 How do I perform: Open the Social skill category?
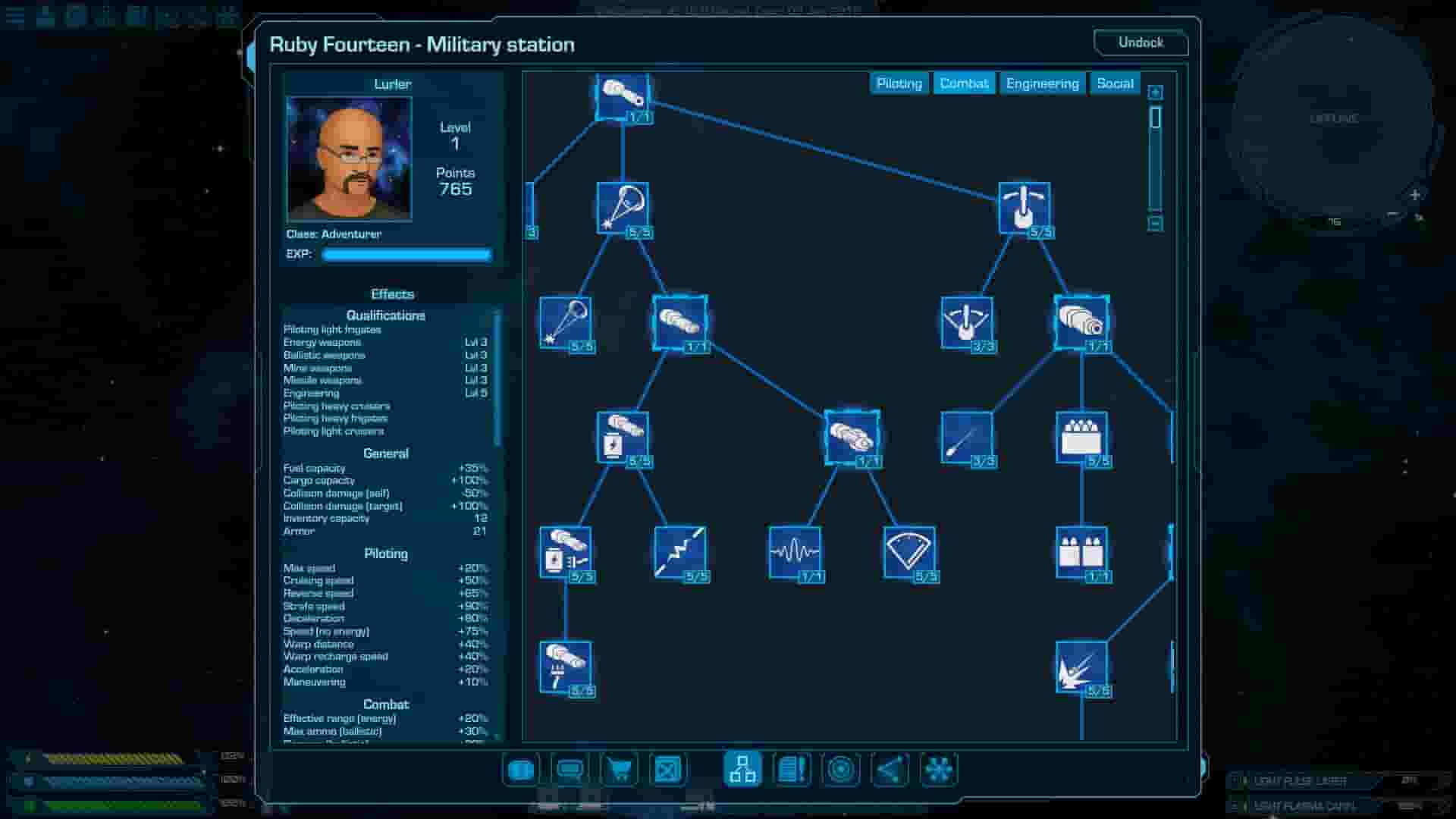click(1115, 83)
